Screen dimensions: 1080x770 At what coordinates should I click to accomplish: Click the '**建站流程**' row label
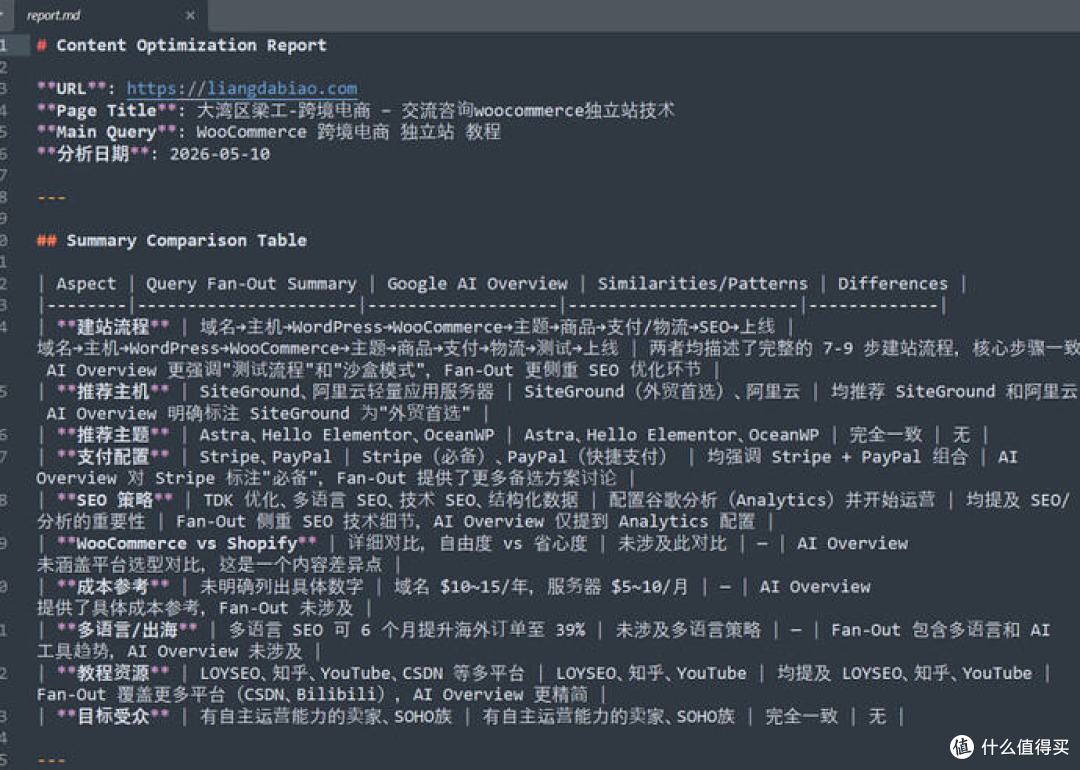point(113,326)
